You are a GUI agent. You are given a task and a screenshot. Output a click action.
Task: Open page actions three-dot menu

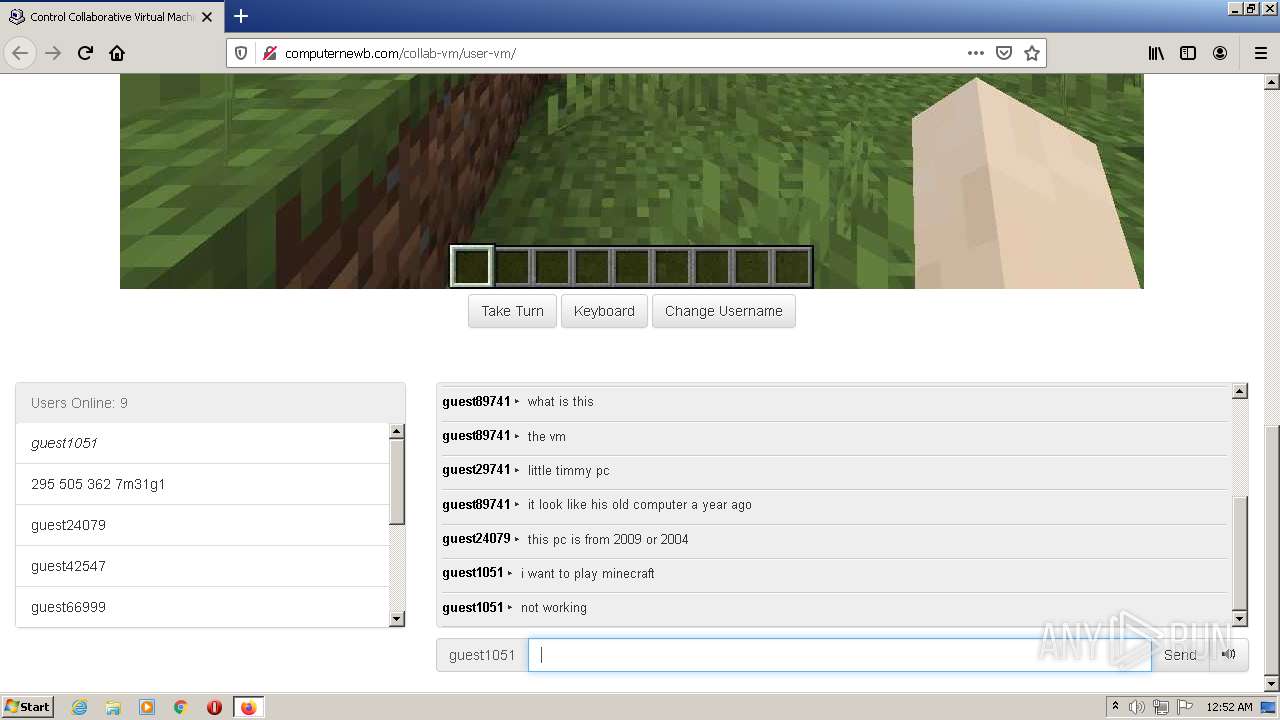[976, 53]
